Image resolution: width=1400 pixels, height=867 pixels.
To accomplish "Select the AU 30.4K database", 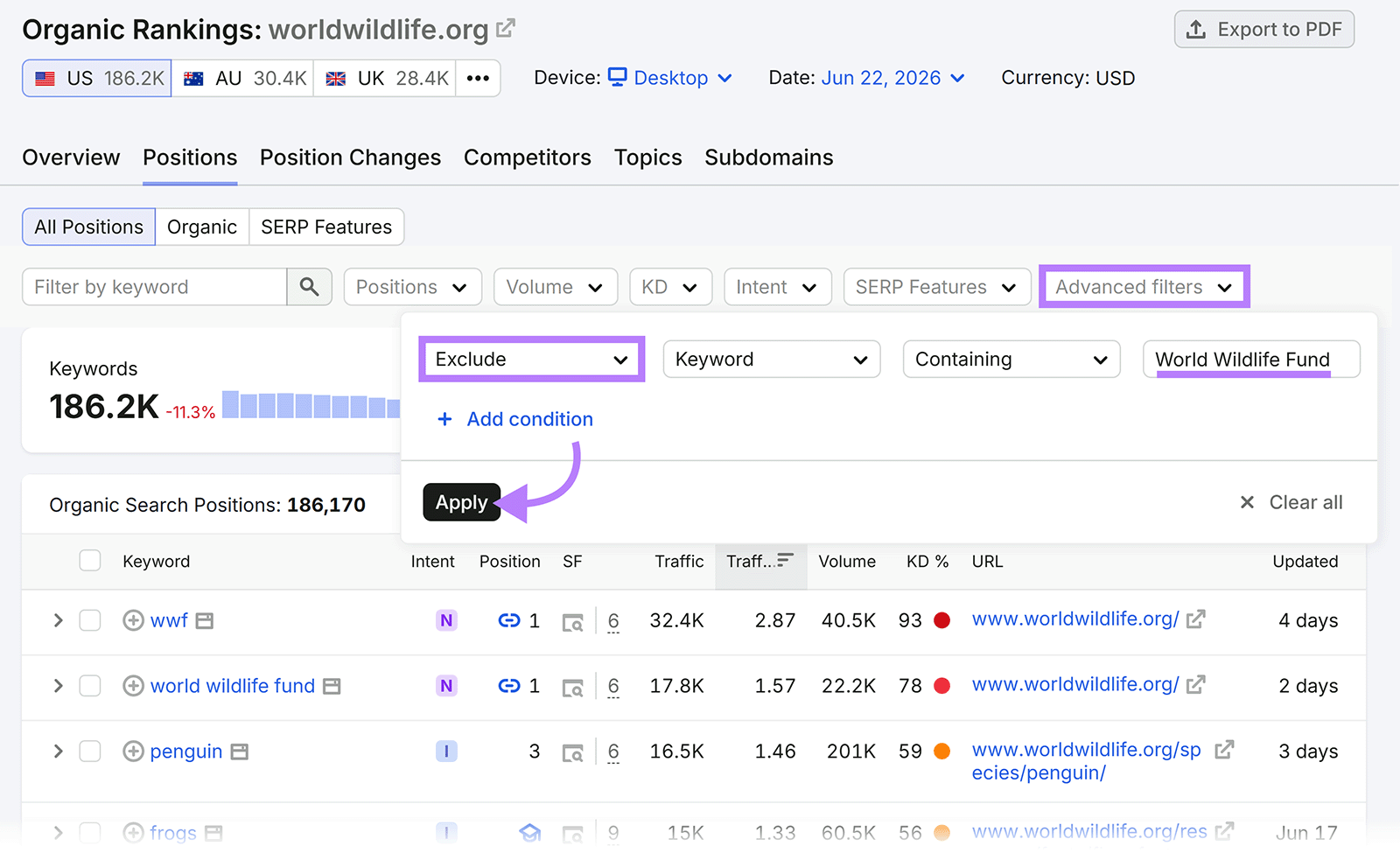I will (243, 78).
